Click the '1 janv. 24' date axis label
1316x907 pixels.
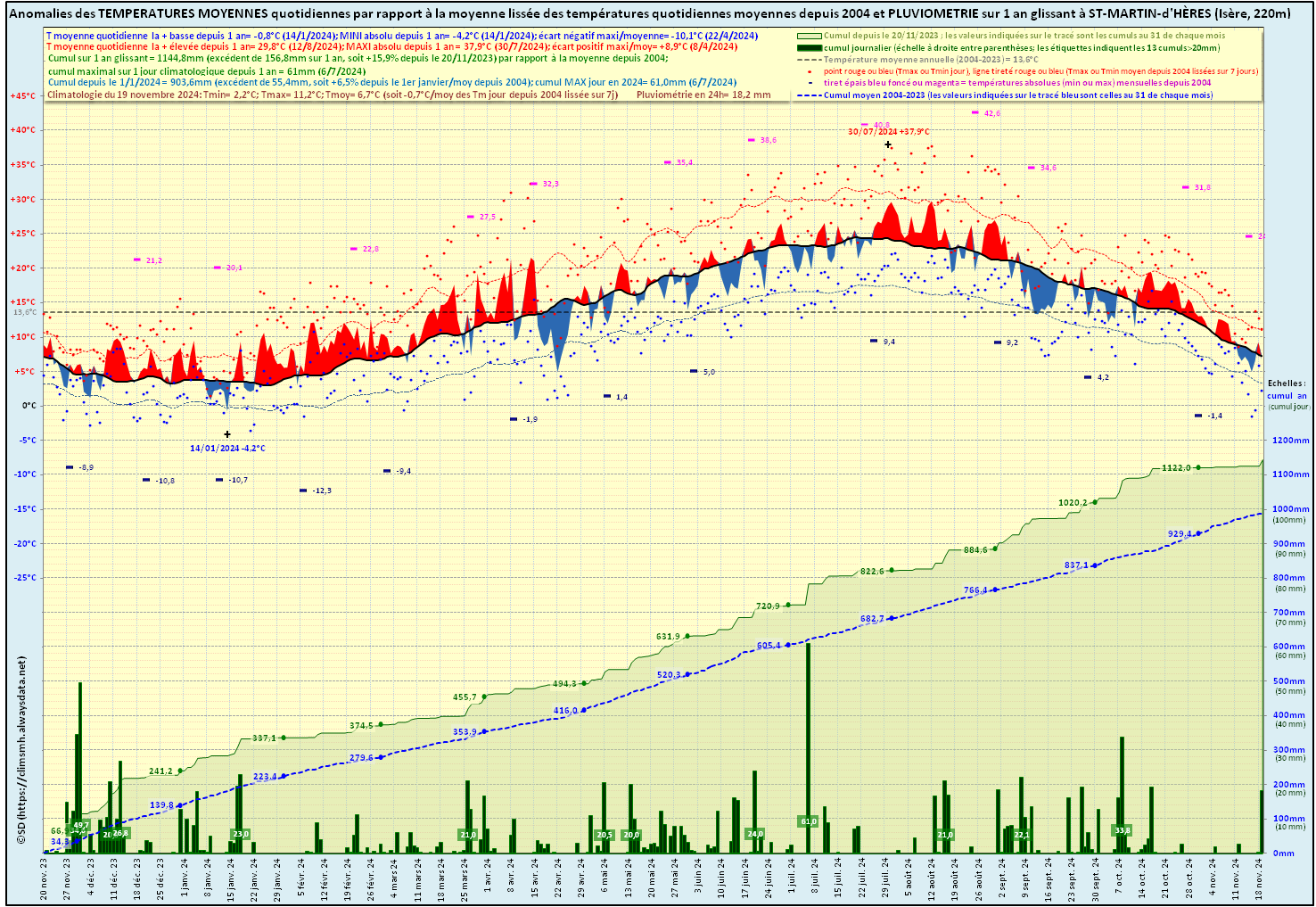click(x=184, y=876)
